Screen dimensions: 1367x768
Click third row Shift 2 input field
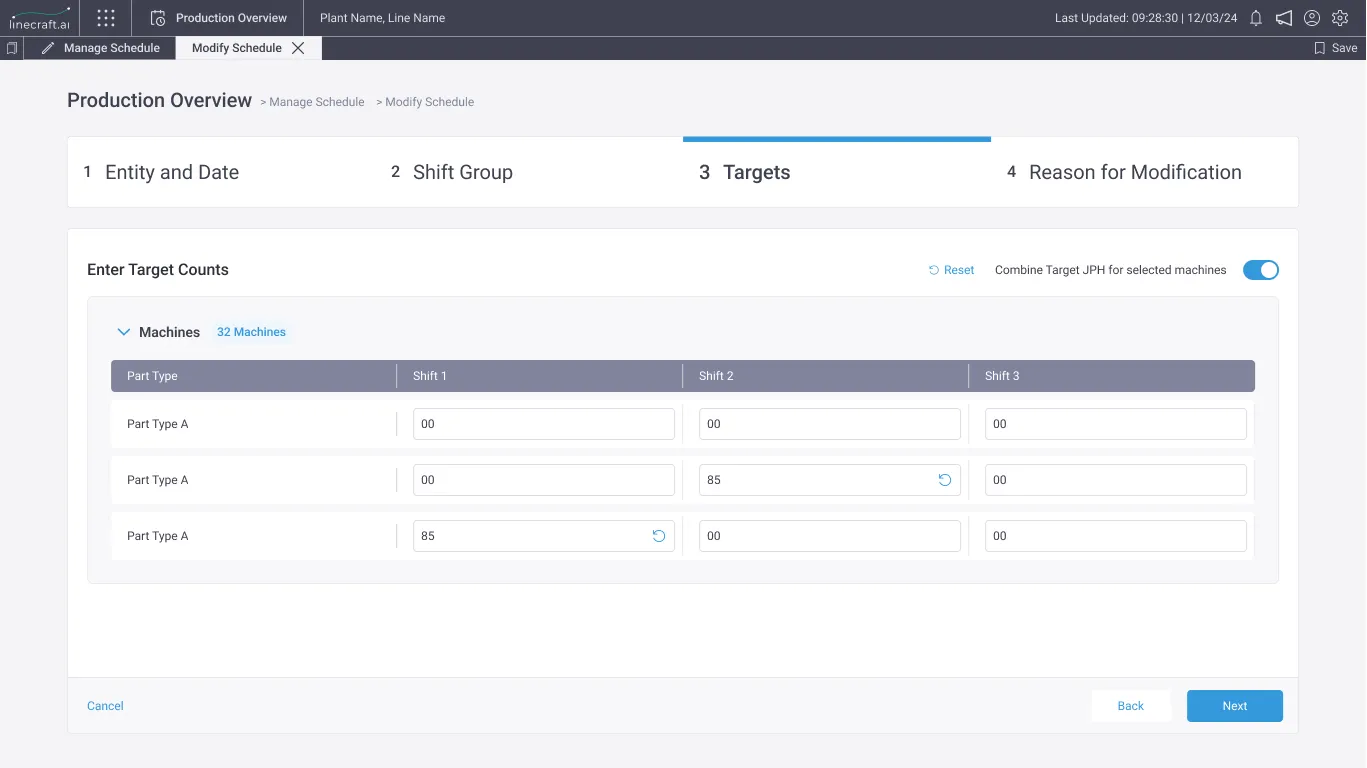pos(830,536)
